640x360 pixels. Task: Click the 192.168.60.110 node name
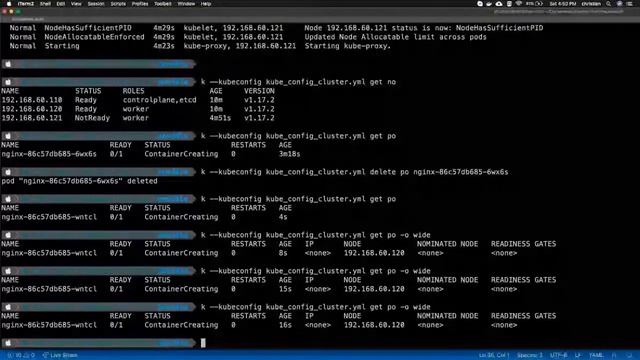point(32,100)
